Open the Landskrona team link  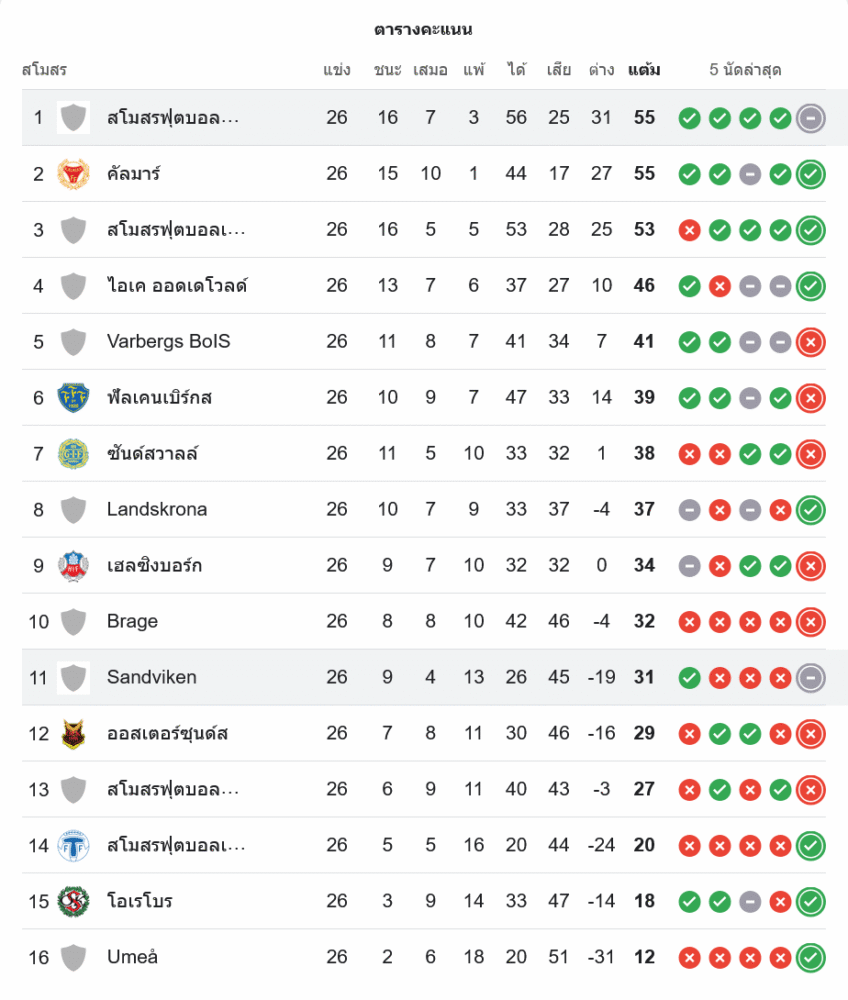(x=157, y=510)
